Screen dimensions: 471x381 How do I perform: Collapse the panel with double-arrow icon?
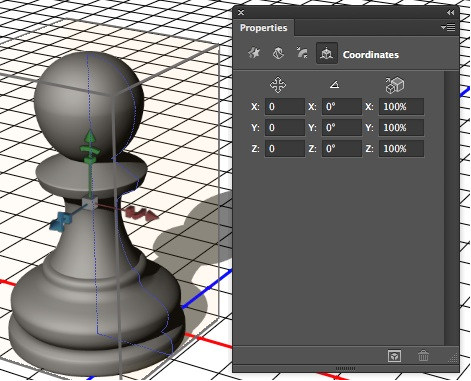click(450, 13)
